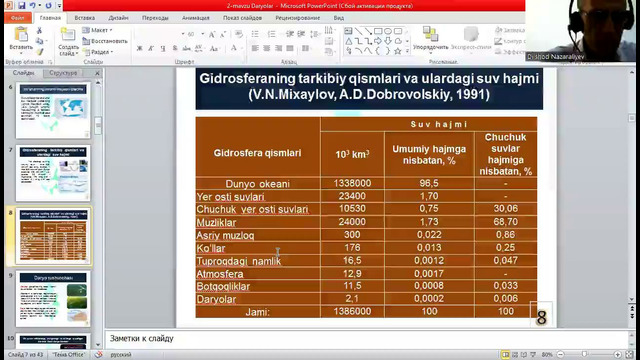Switch to the Показ слайдов ribbon tab
The width and height of the screenshot is (640, 360).
click(242, 18)
